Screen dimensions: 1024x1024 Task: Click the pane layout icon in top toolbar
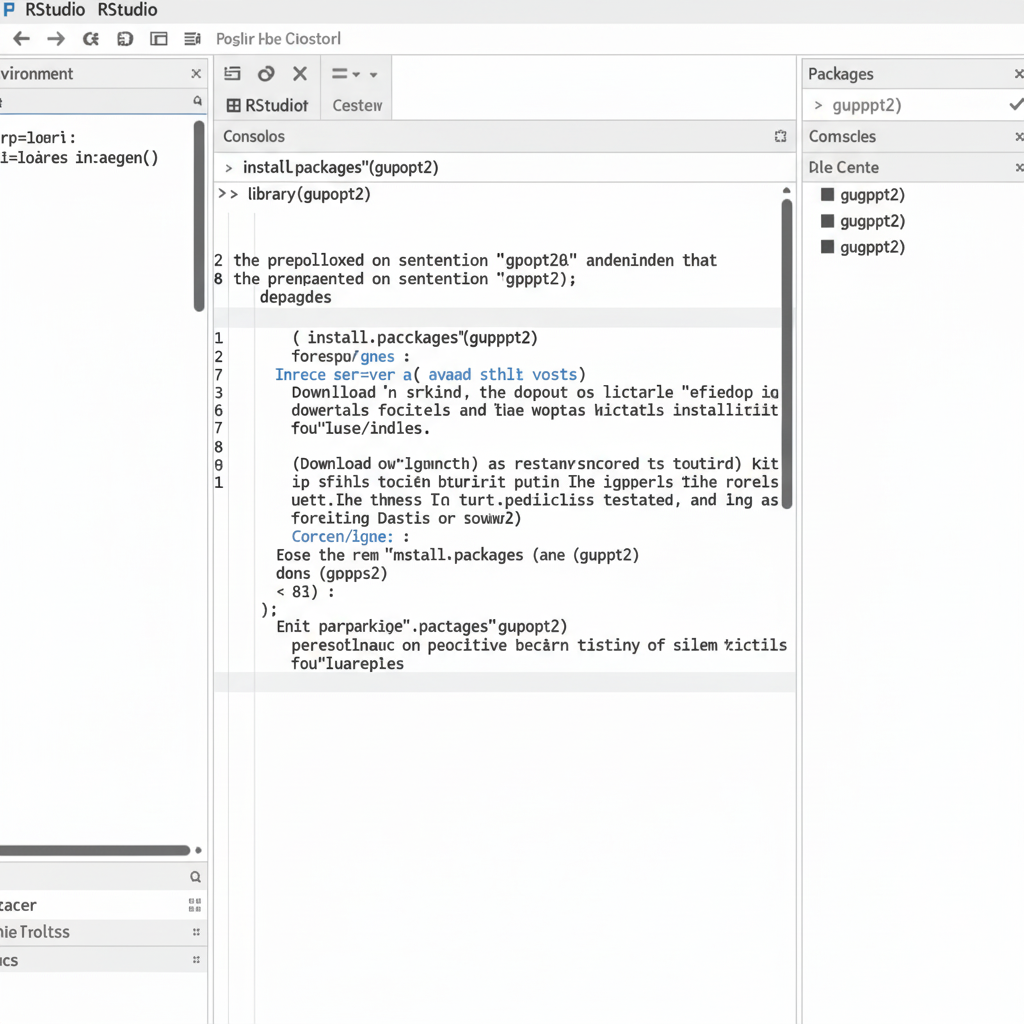[x=158, y=39]
